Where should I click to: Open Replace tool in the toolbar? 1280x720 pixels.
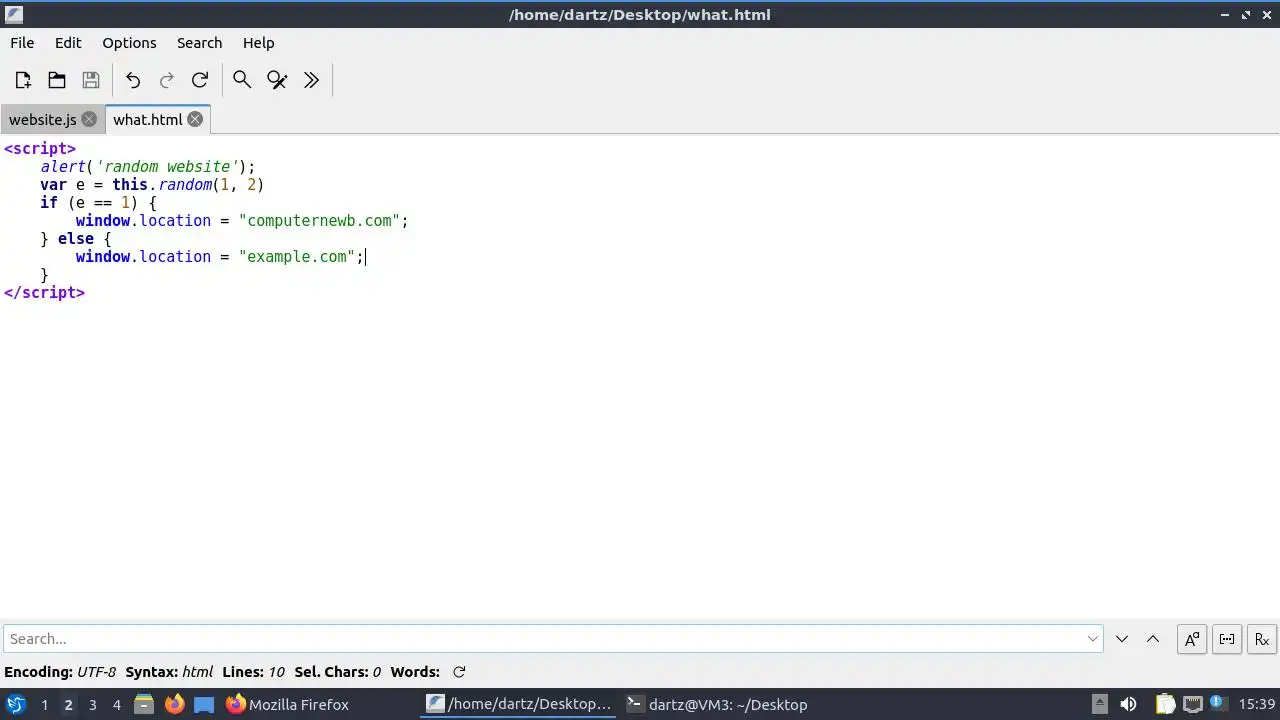tap(277, 80)
